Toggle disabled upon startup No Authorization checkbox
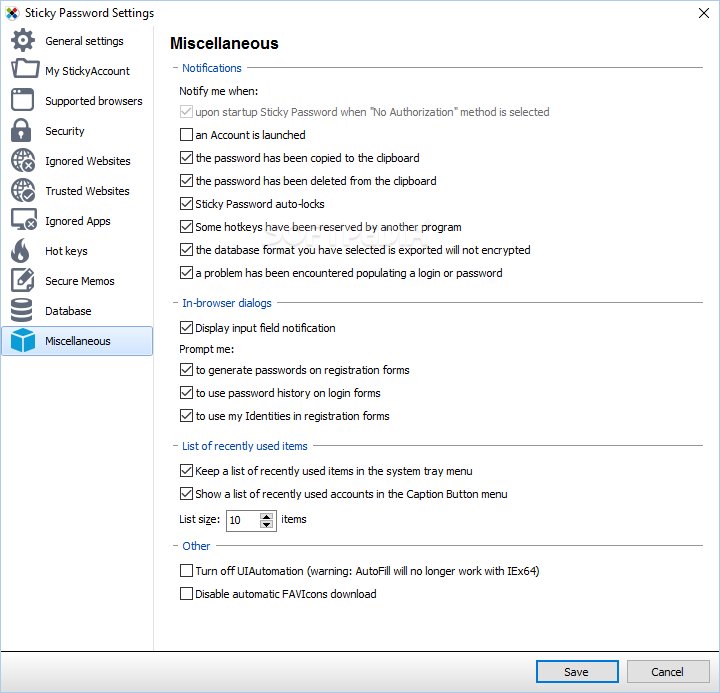The image size is (720, 693). 186,112
